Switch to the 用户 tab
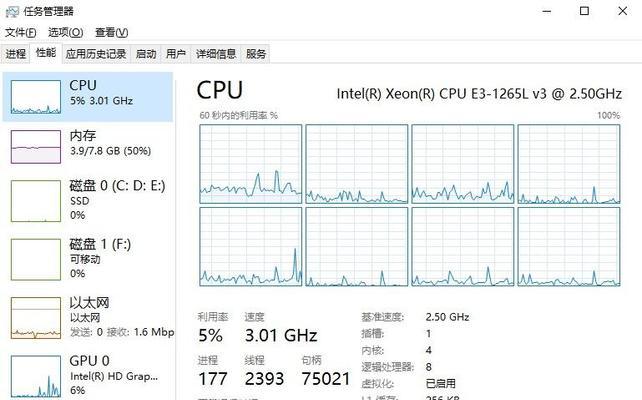Image resolution: width=642 pixels, height=400 pixels. [176, 54]
